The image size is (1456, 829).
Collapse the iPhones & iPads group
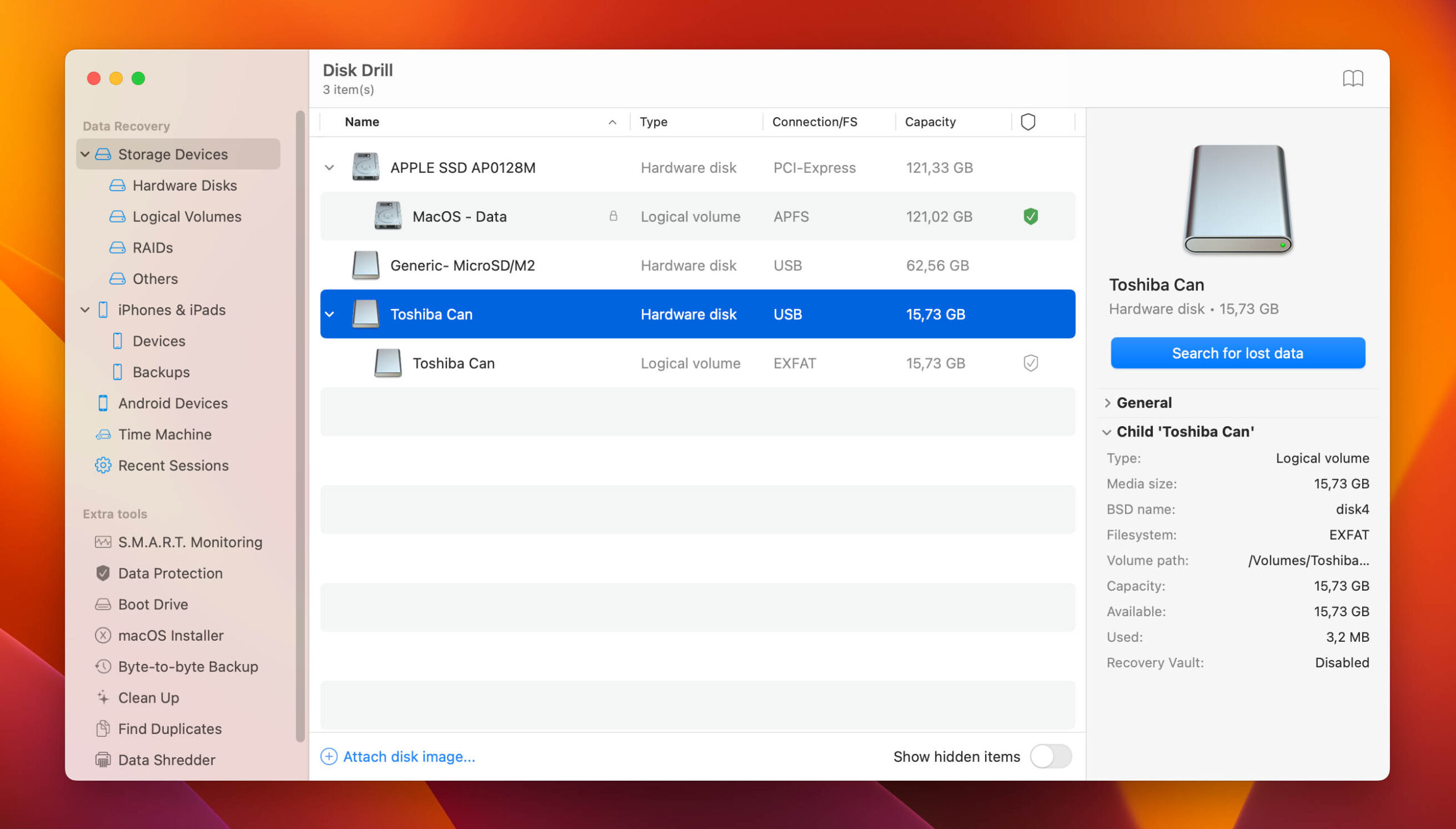[85, 310]
